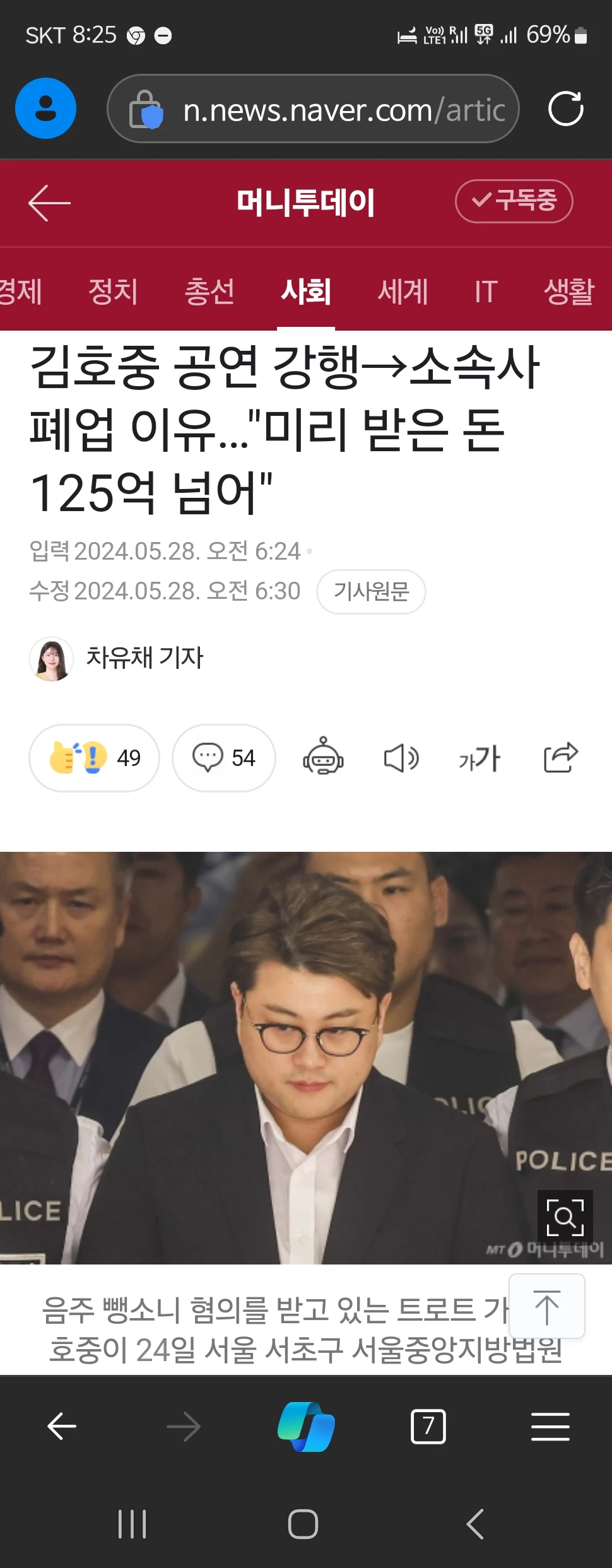Screen dimensions: 612x1568
Task: Open the AI summary robot icon
Action: pyautogui.click(x=323, y=757)
